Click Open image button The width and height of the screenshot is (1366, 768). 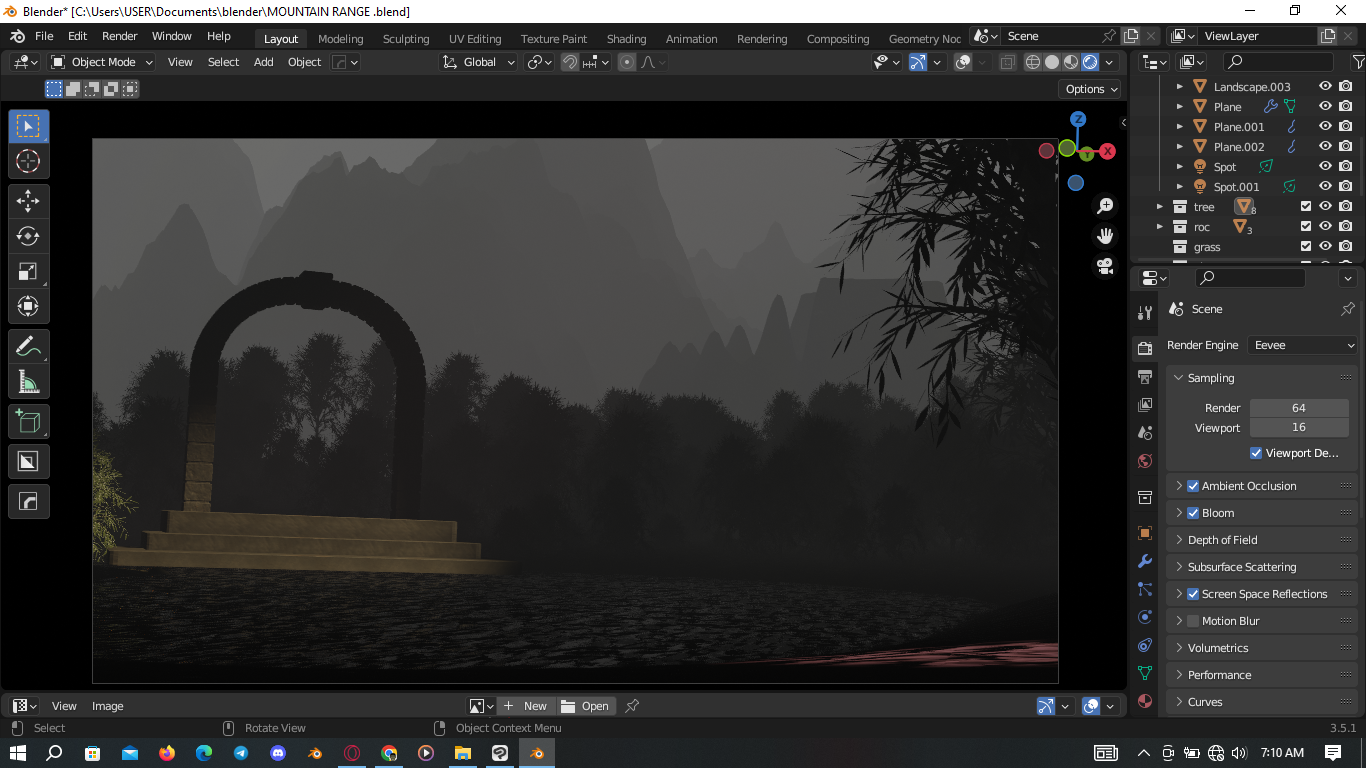(586, 706)
